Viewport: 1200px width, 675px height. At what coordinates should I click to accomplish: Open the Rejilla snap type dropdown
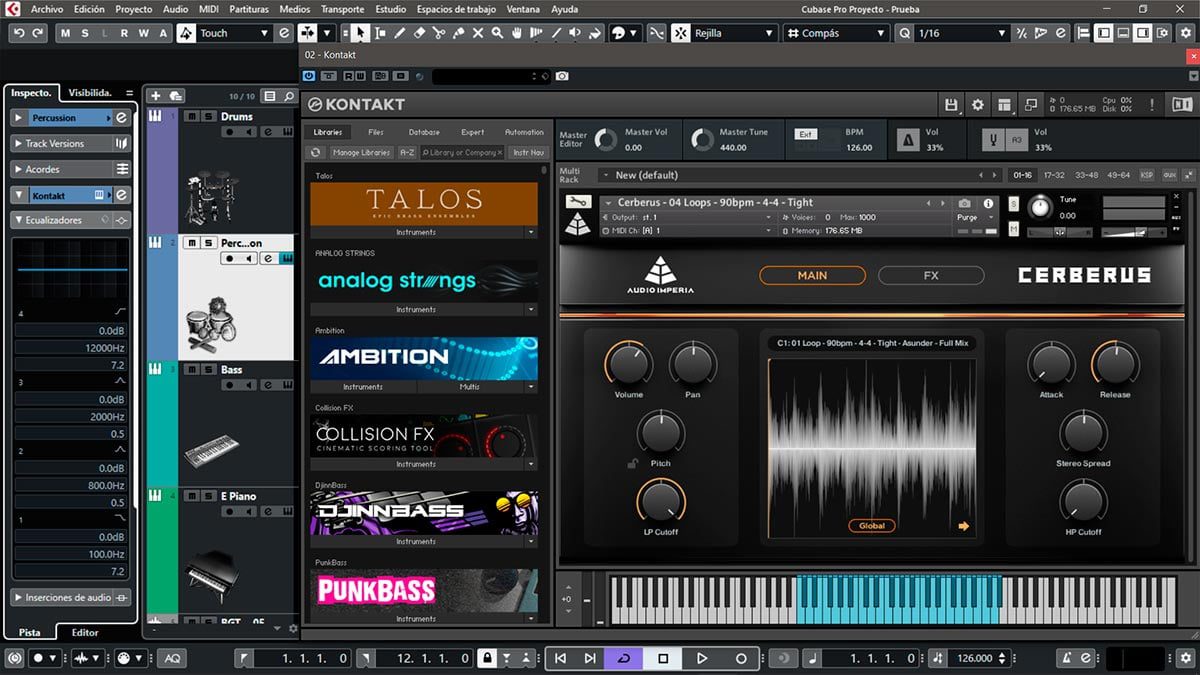pos(735,33)
